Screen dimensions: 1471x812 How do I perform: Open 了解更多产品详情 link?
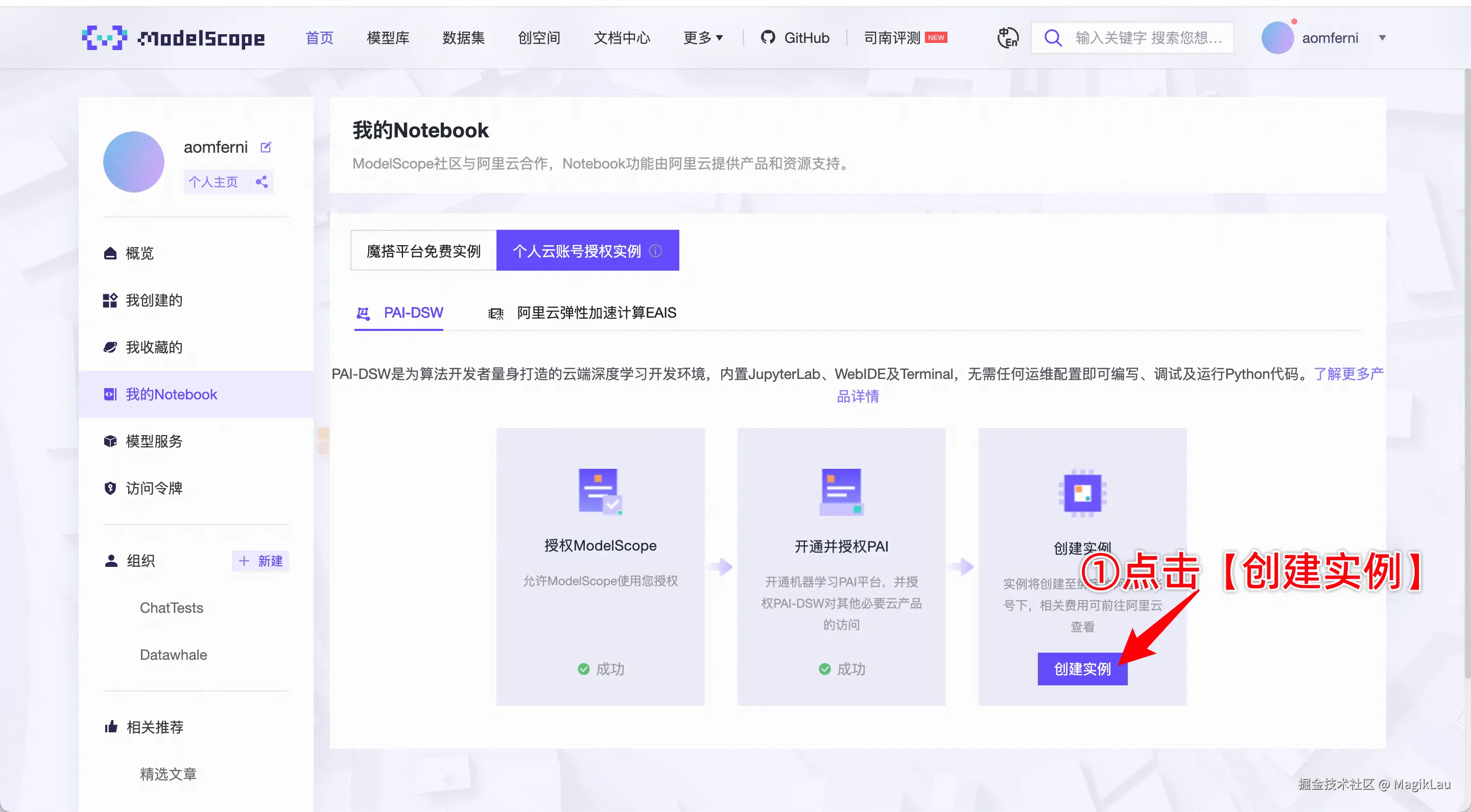coord(1348,374)
